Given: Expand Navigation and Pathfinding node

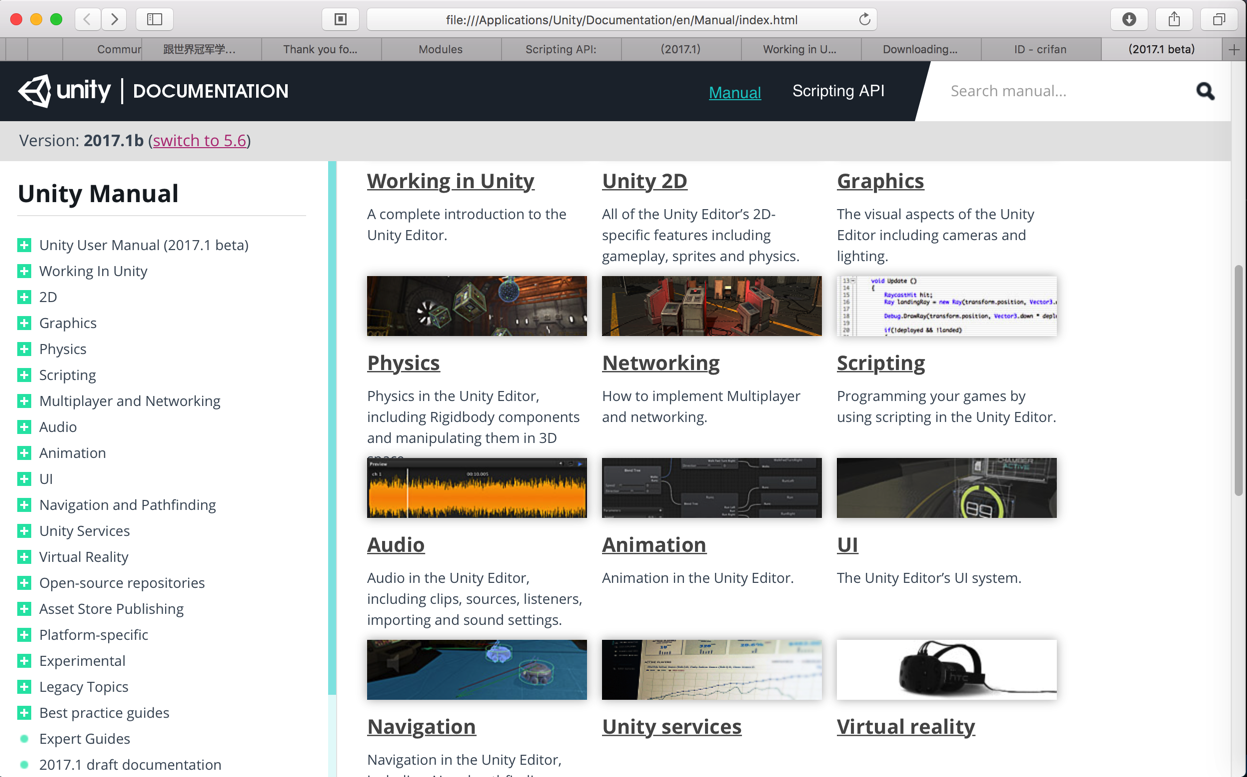Looking at the screenshot, I should click(x=24, y=505).
